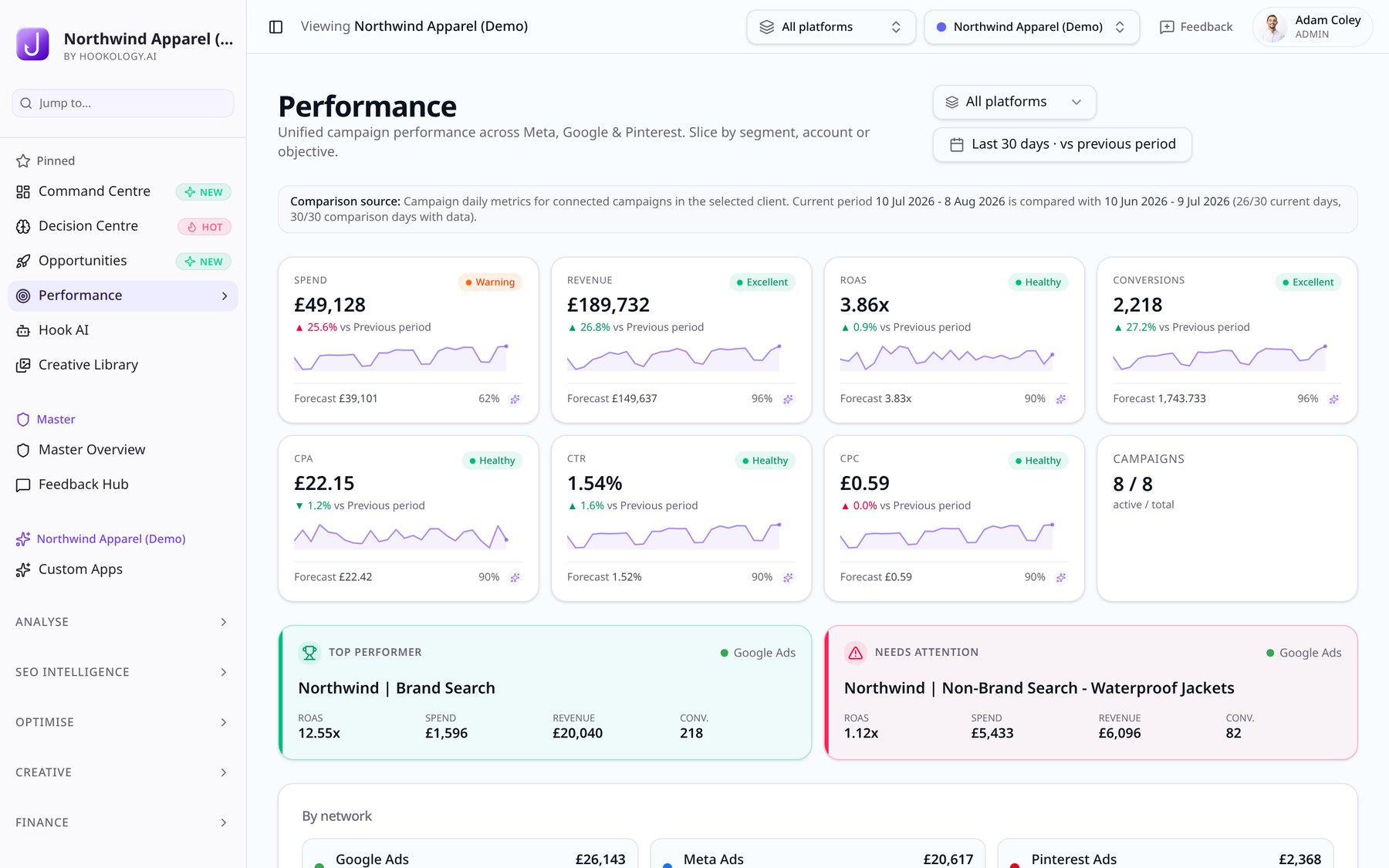Open the Last 30 days date selector
Image resolution: width=1389 pixels, height=868 pixels.
pos(1062,144)
